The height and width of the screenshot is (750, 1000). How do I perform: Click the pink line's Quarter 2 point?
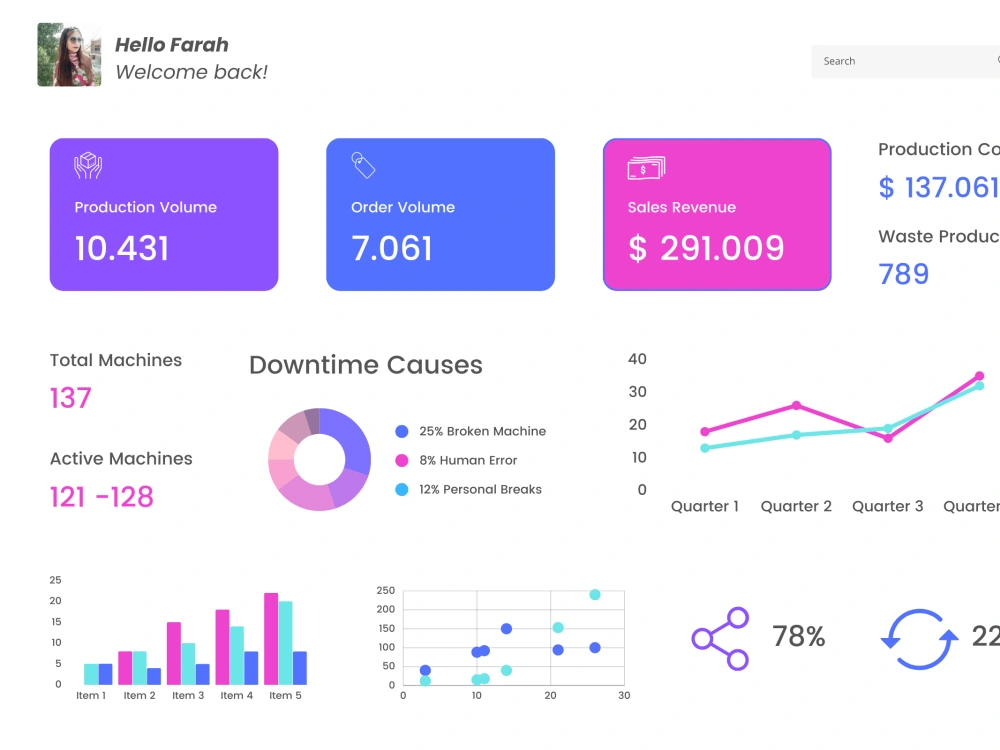(x=797, y=406)
